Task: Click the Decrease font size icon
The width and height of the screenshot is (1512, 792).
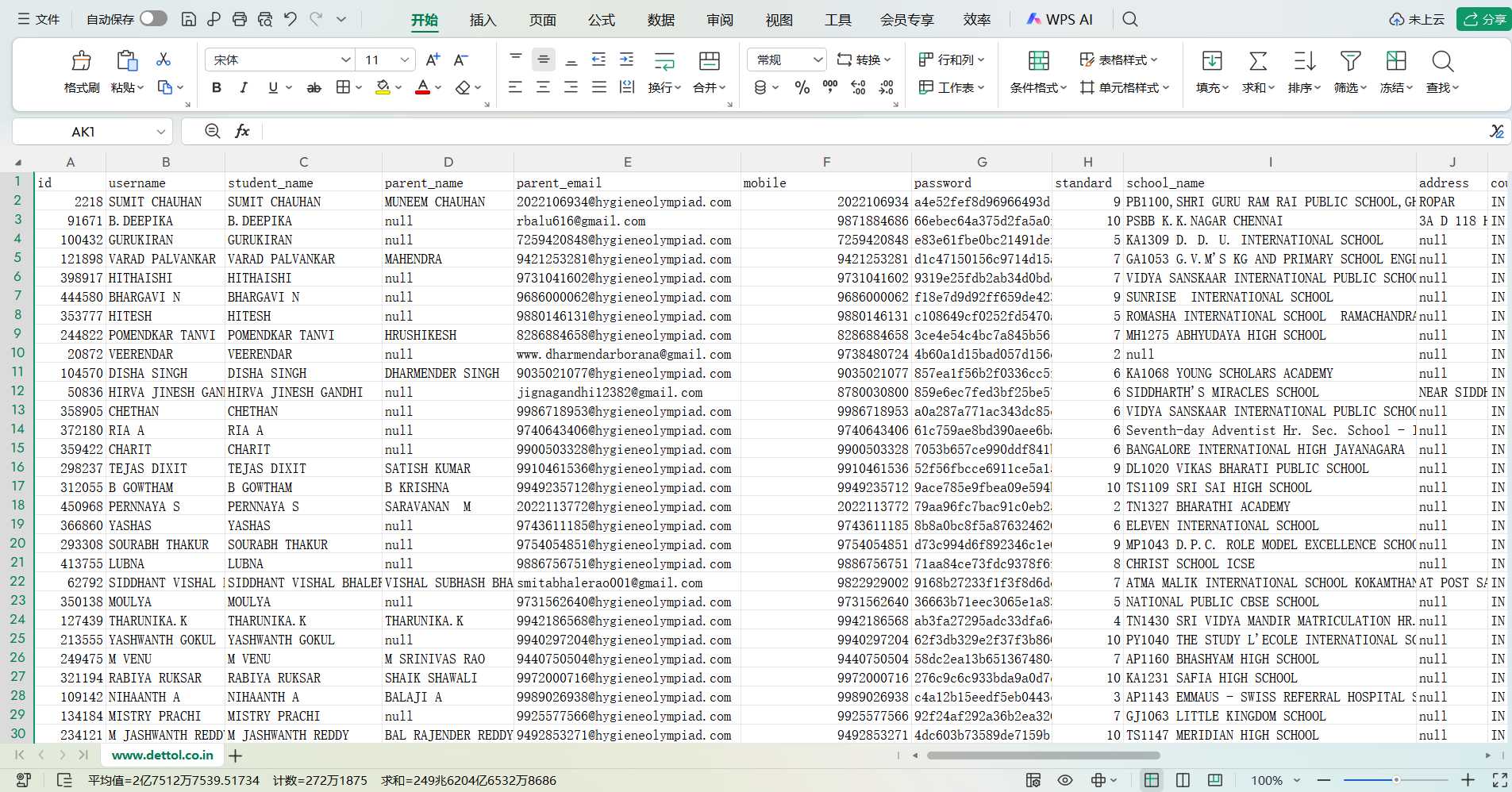Action: click(x=460, y=60)
